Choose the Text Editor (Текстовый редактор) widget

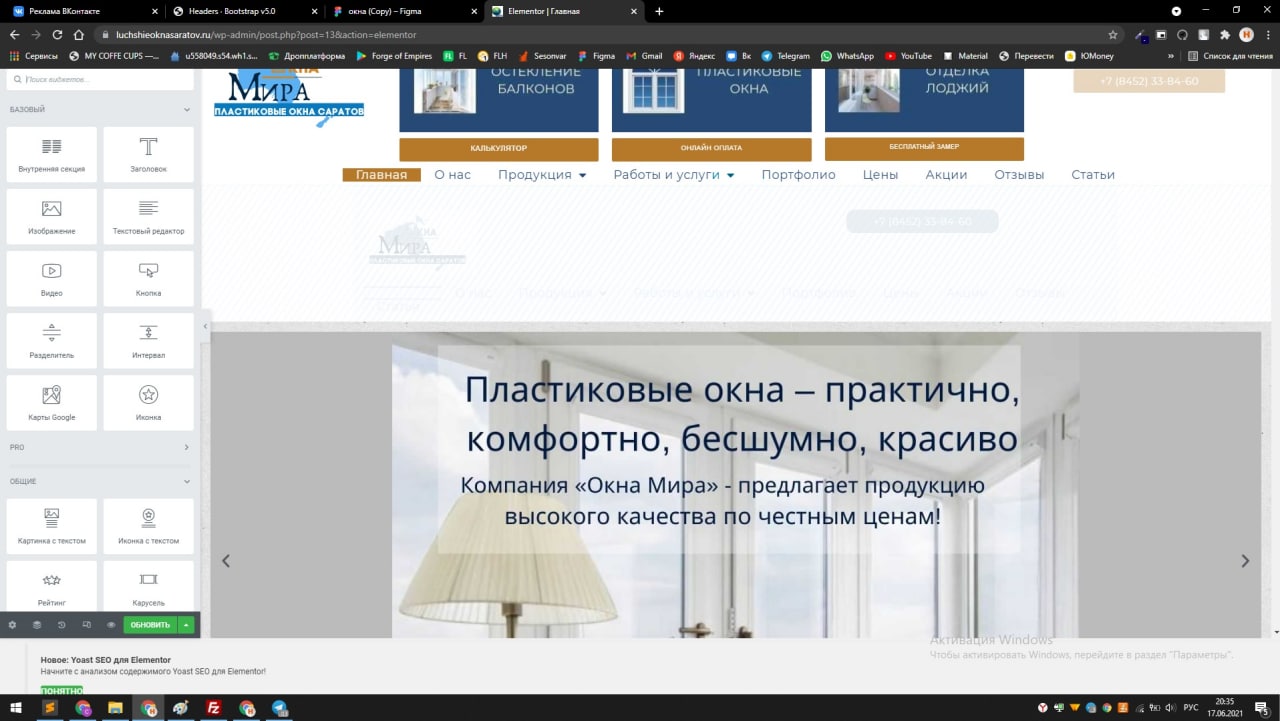point(148,216)
